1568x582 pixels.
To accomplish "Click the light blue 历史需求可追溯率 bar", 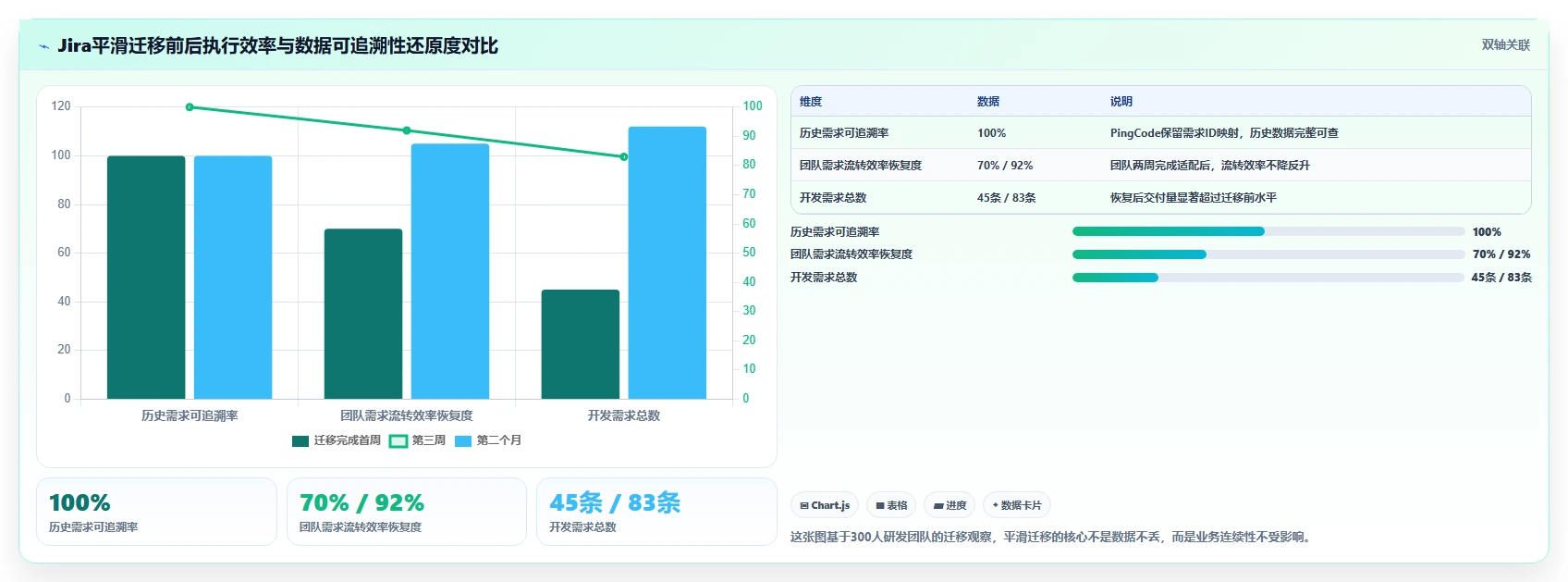I will [233, 278].
